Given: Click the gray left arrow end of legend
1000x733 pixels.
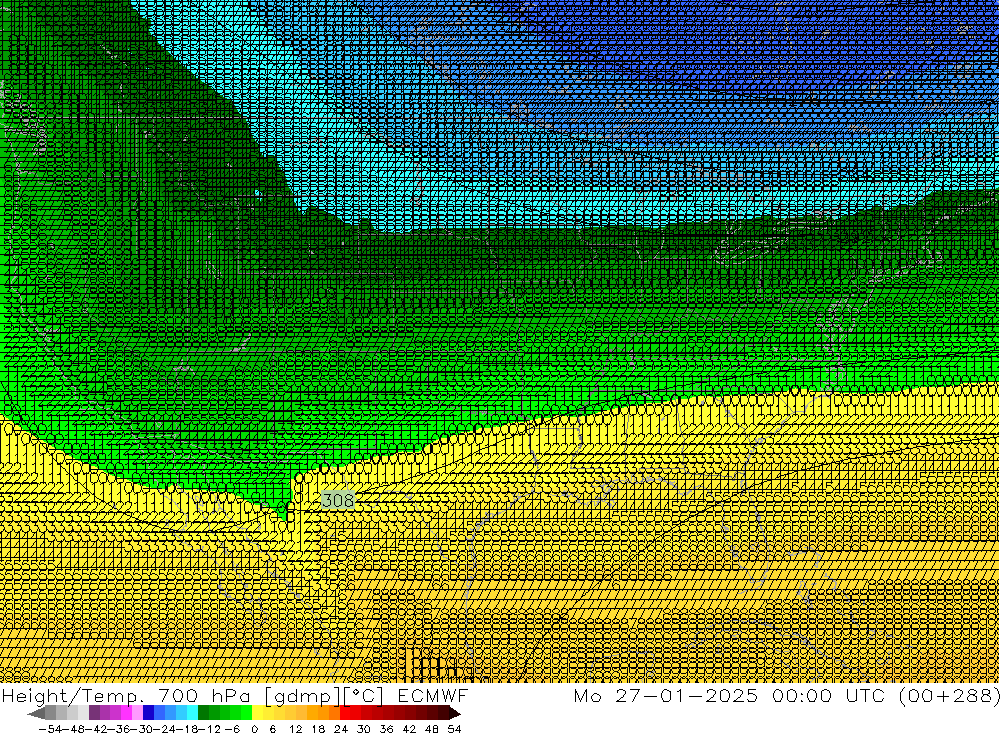Looking at the screenshot, I should pos(36,713).
